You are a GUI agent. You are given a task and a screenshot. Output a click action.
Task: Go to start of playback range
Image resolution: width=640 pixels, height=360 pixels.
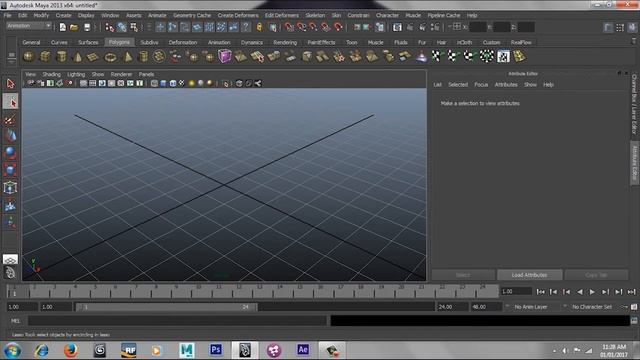click(x=540, y=292)
